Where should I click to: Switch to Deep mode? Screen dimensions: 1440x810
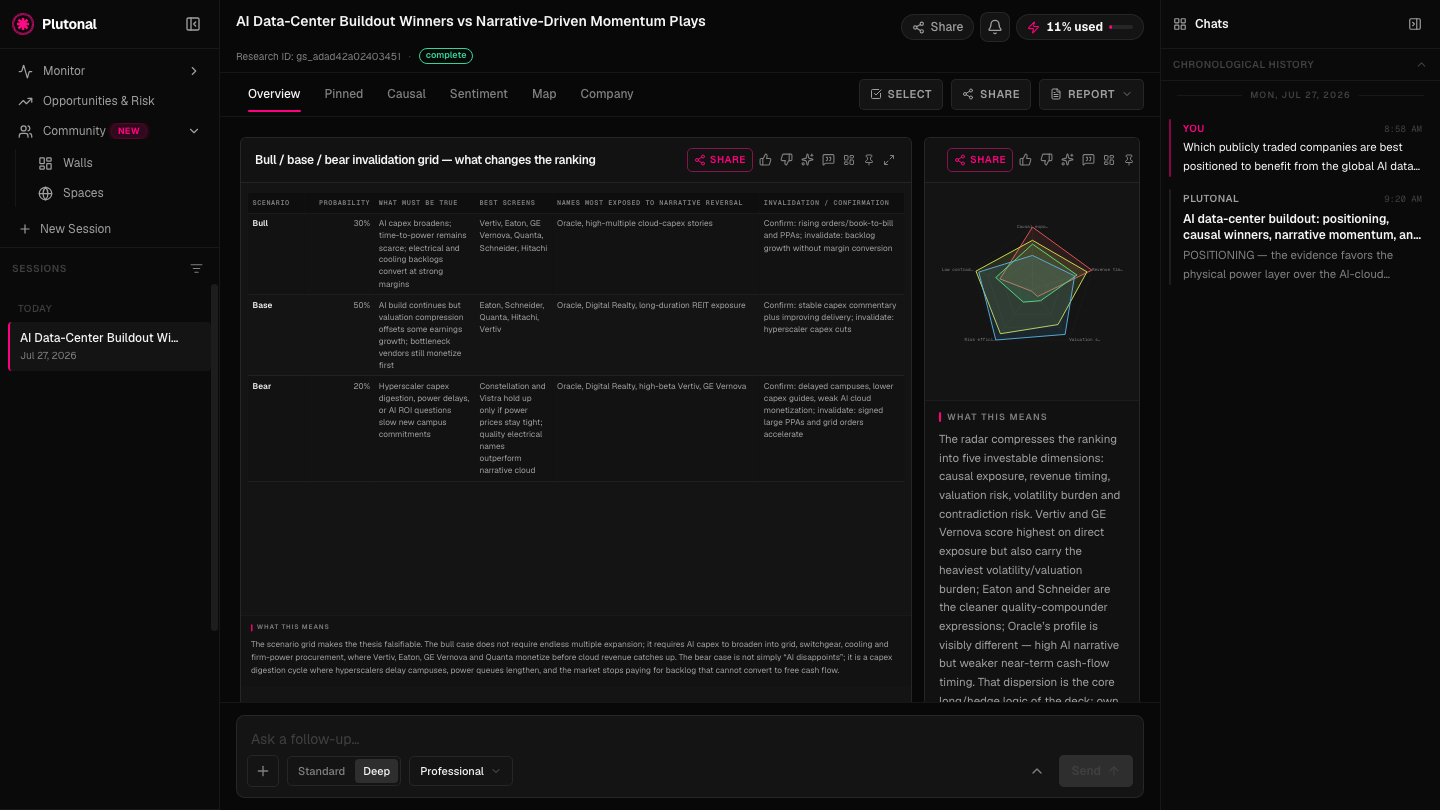click(377, 771)
